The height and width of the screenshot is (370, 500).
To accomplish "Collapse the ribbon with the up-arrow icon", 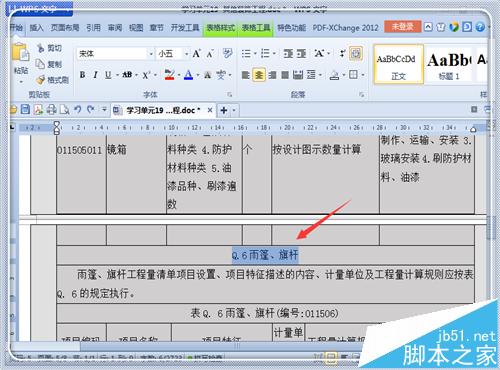I will coord(428,27).
